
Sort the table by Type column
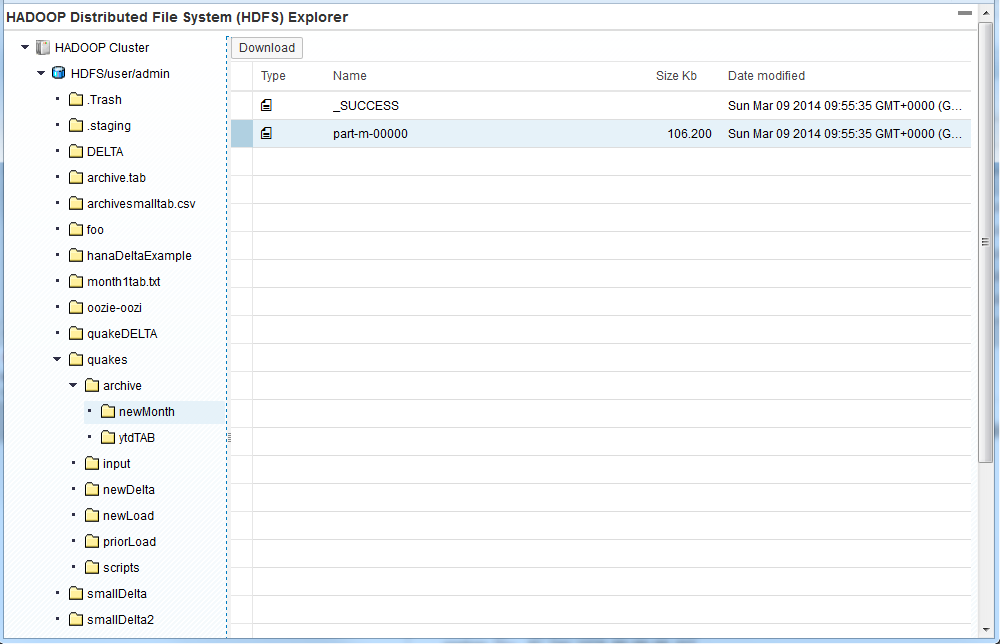[x=273, y=76]
